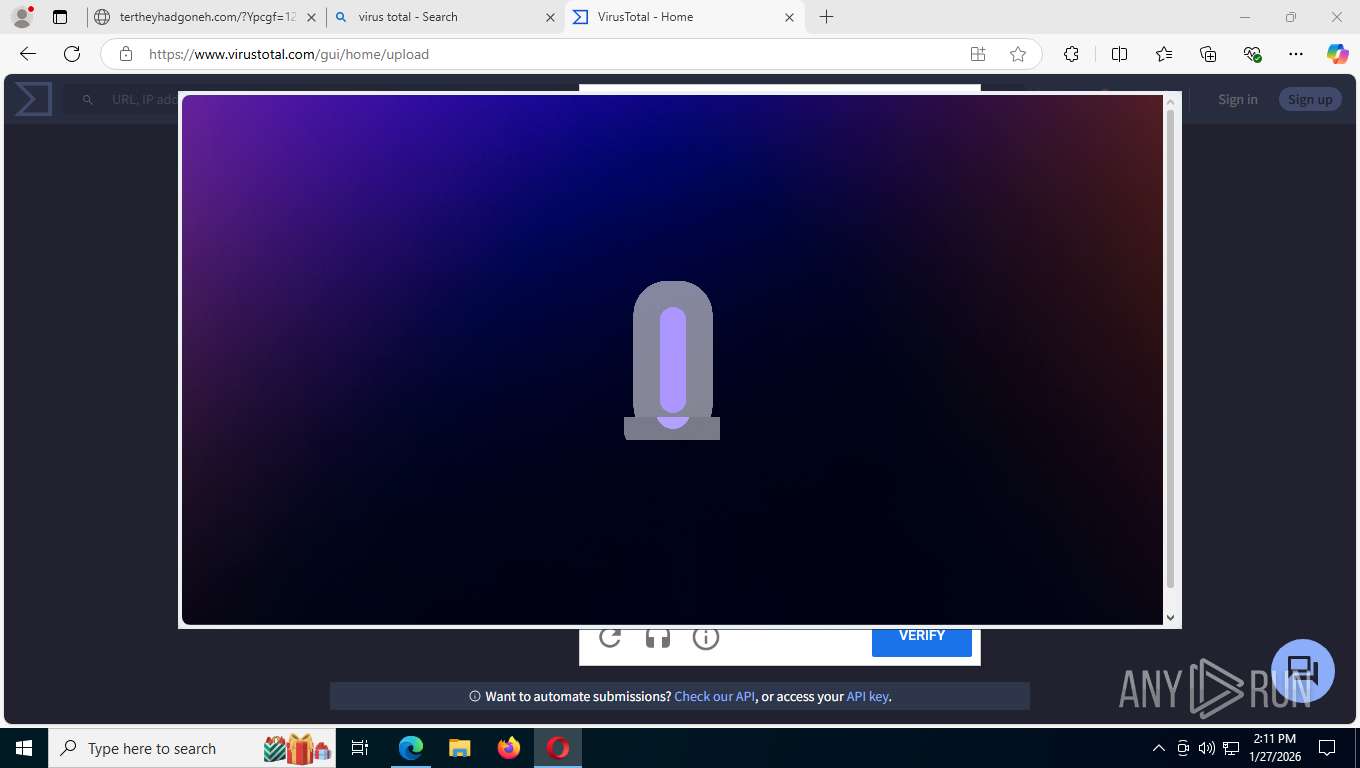The image size is (1360, 768).
Task: Open the chat support bubble
Action: 1303,671
